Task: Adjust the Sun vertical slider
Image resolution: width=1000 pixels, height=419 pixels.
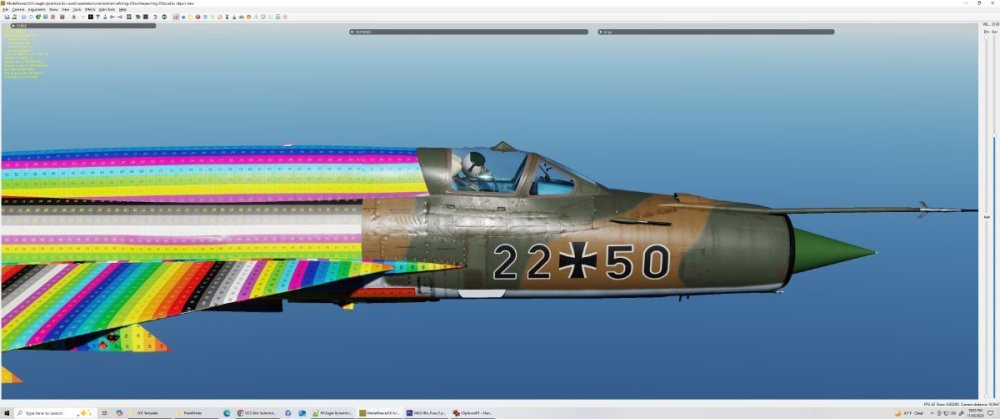Action: tap(994, 217)
